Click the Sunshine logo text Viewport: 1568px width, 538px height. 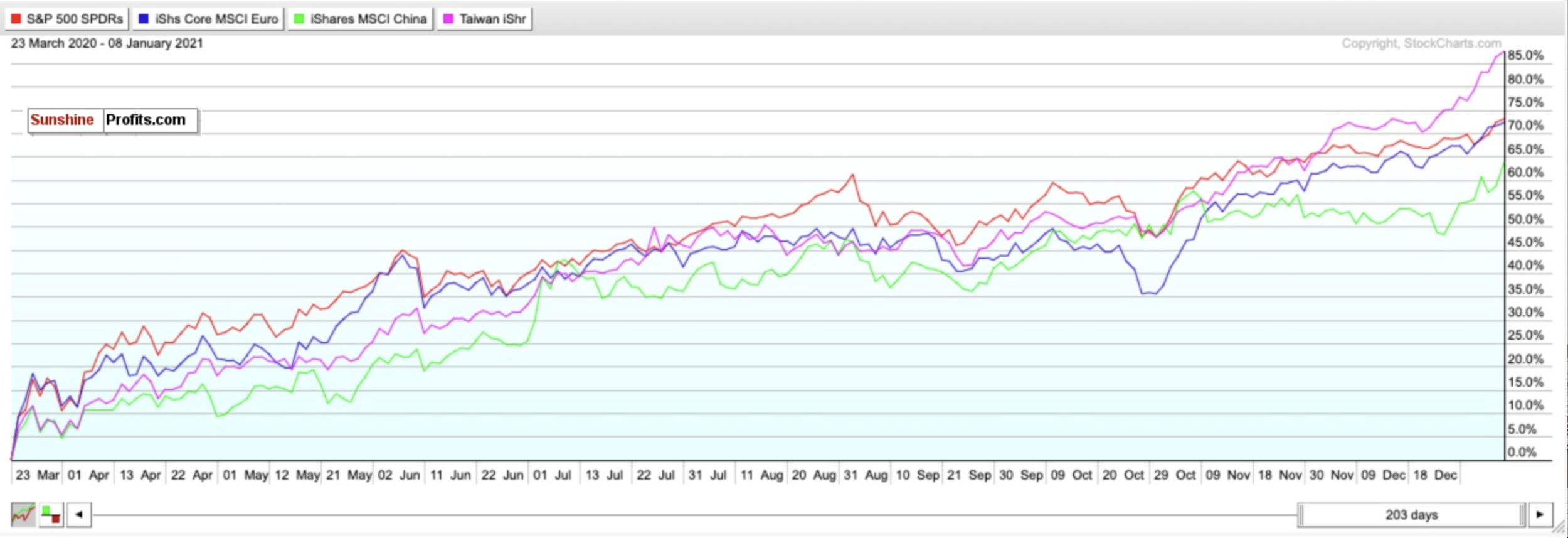click(62, 120)
